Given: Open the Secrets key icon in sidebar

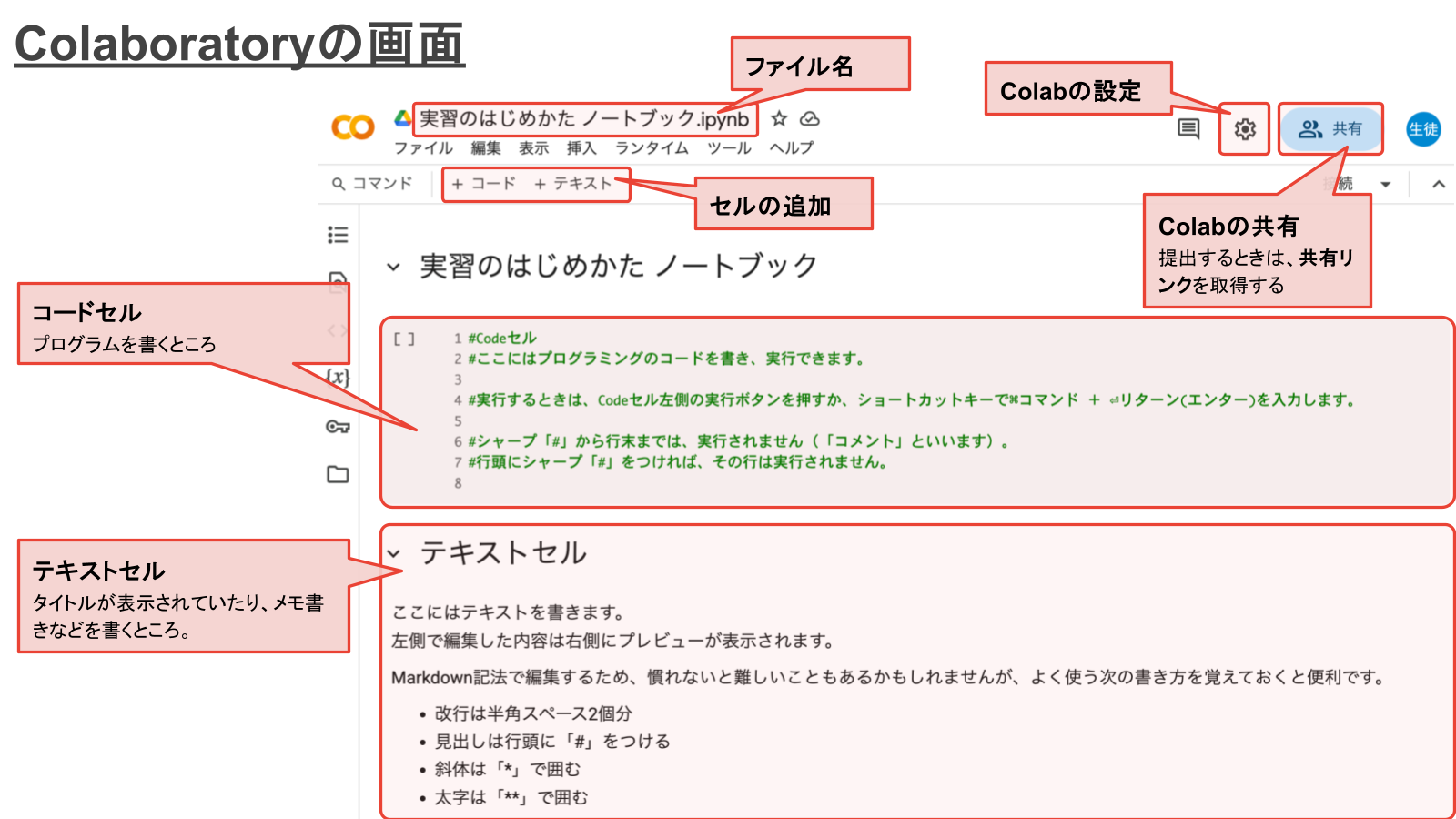Looking at the screenshot, I should 338,426.
